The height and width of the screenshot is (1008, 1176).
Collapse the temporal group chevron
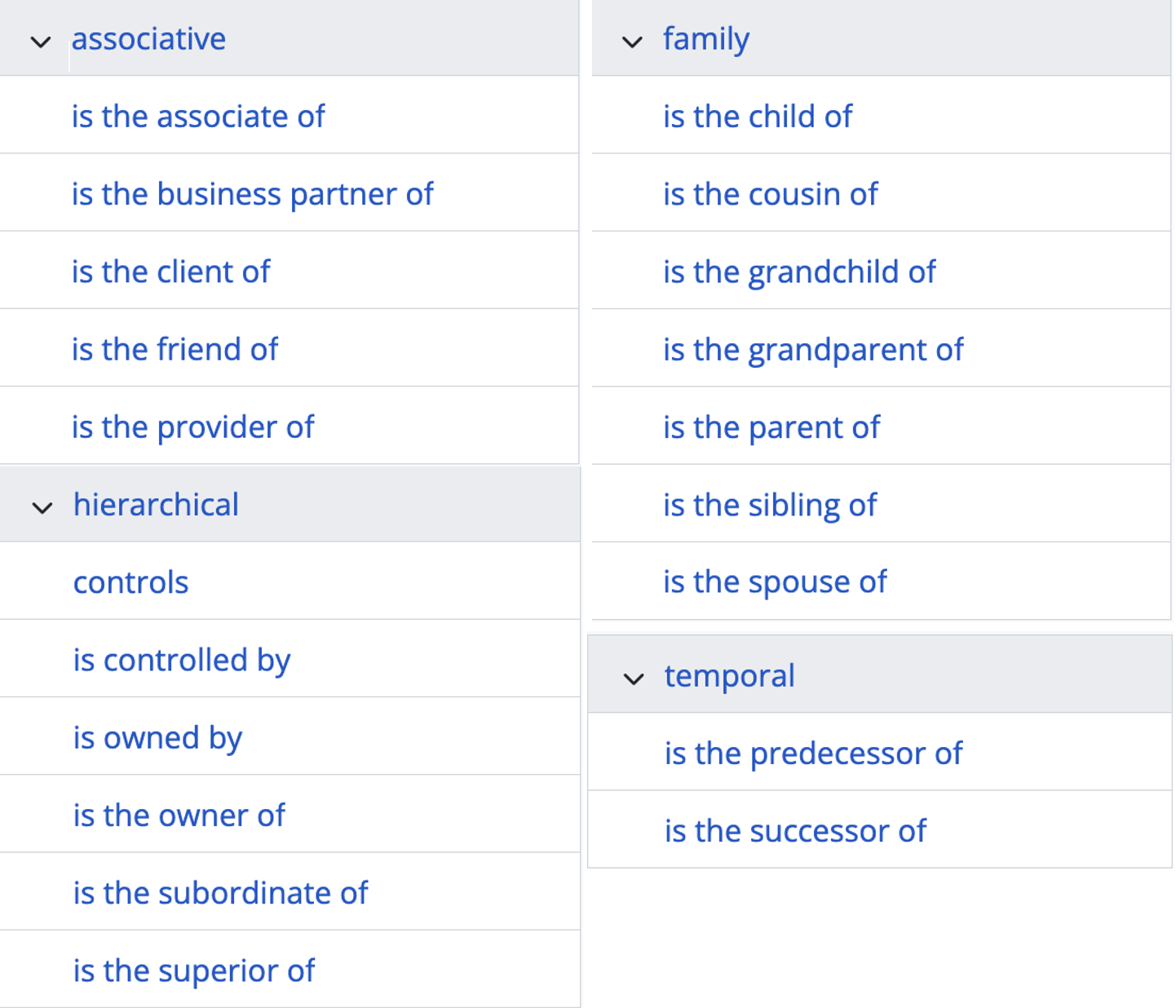[634, 679]
